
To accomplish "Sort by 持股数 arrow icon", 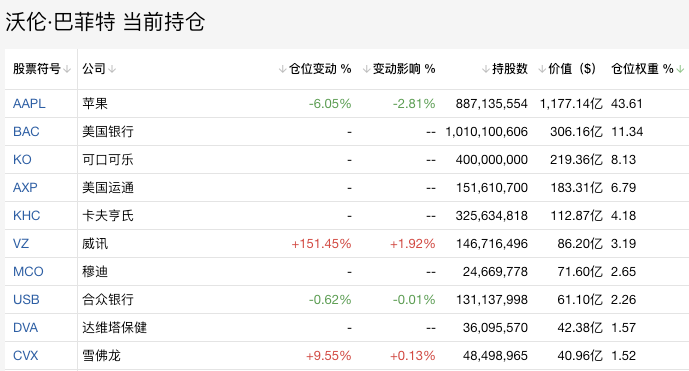I will pos(486,69).
